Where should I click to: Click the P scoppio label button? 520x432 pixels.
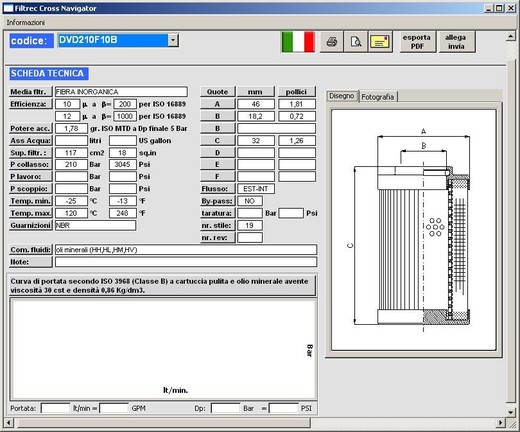[x=30, y=189]
